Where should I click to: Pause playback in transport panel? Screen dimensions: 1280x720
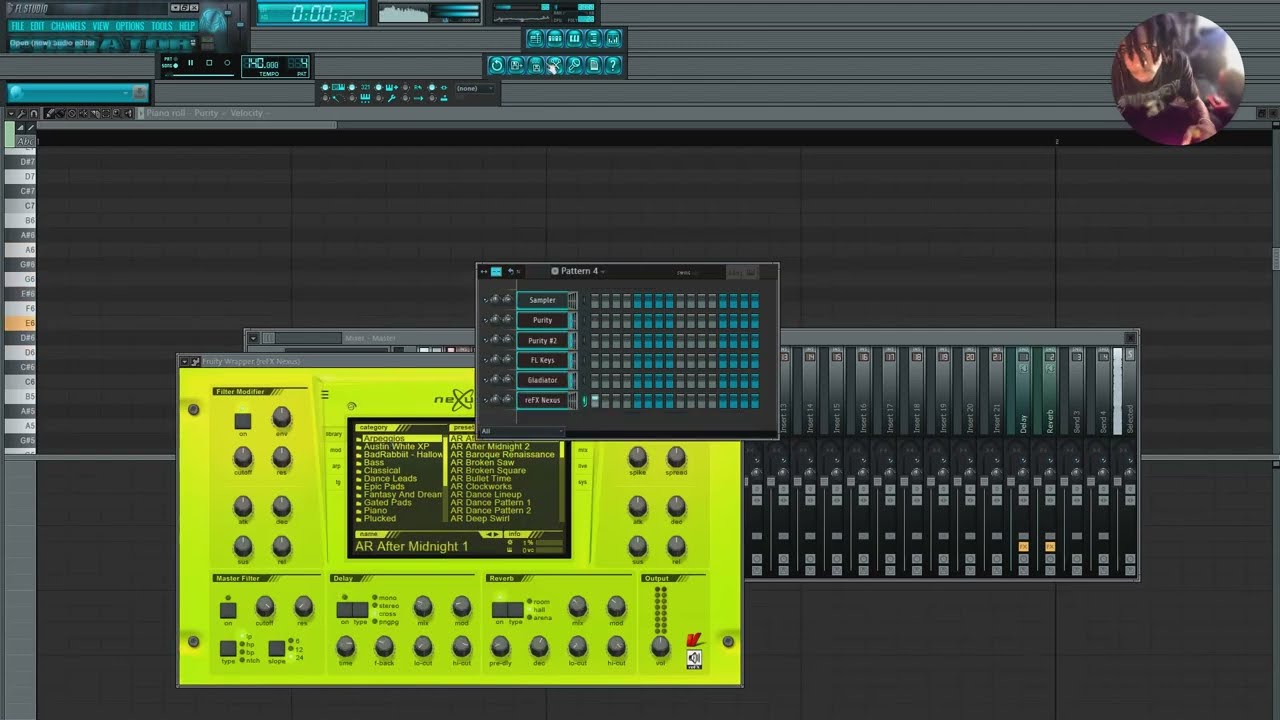pyautogui.click(x=190, y=62)
